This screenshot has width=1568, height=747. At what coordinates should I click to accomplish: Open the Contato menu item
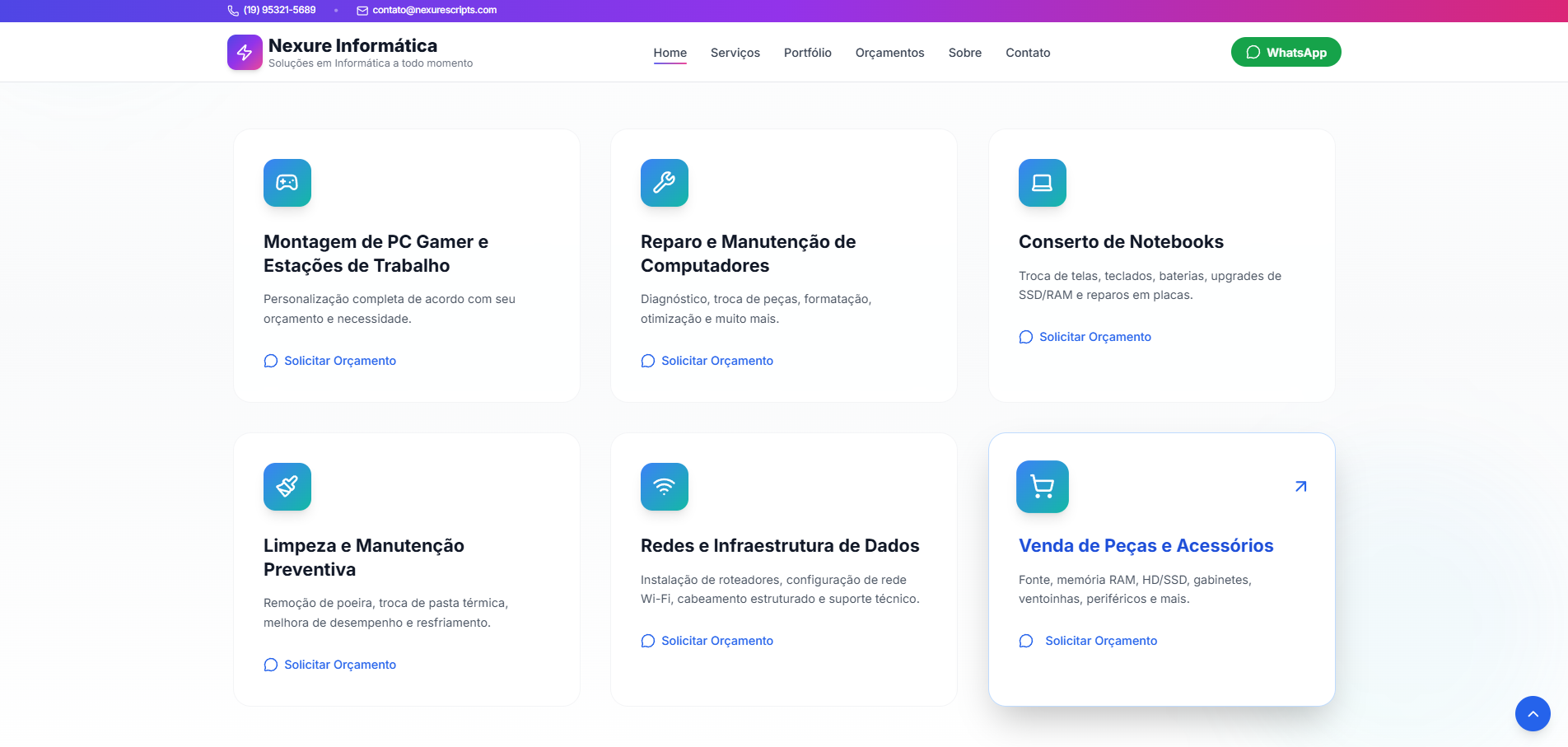click(1028, 53)
